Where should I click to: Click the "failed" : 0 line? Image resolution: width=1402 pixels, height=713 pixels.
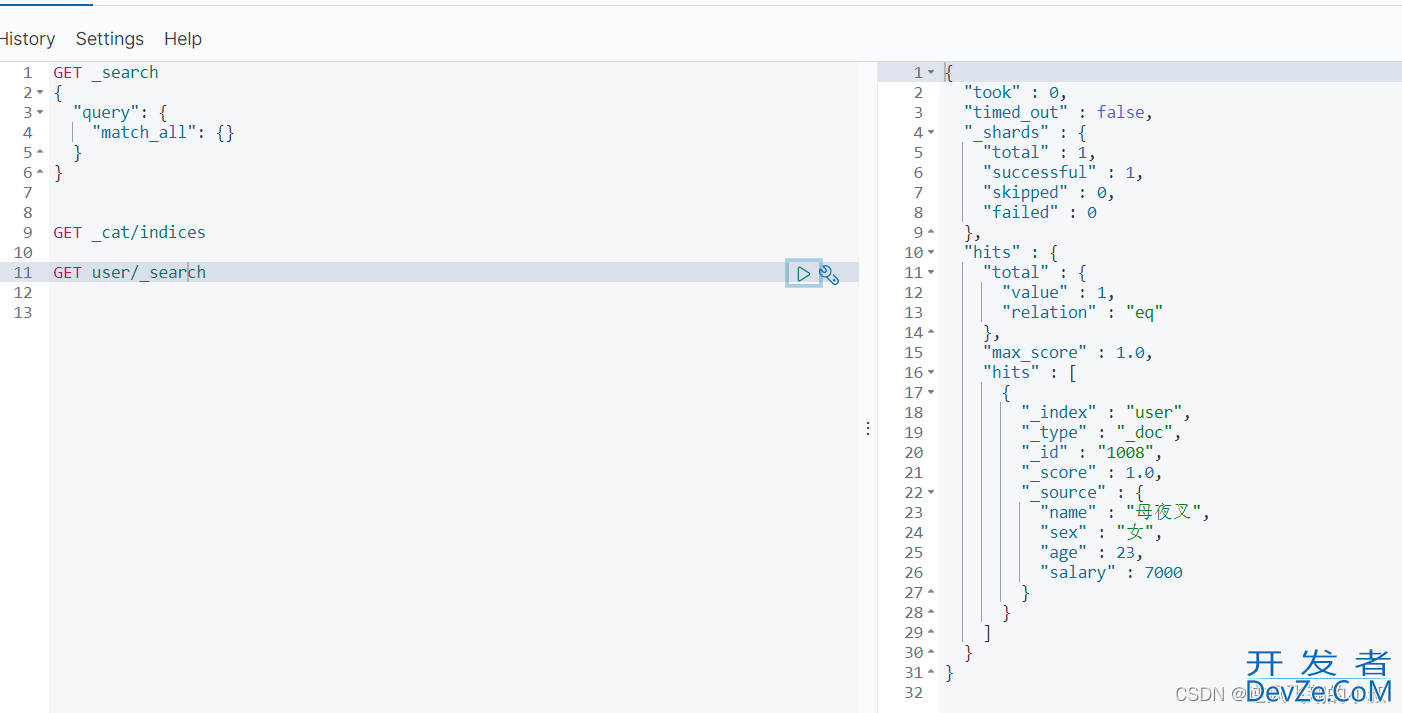point(1040,212)
